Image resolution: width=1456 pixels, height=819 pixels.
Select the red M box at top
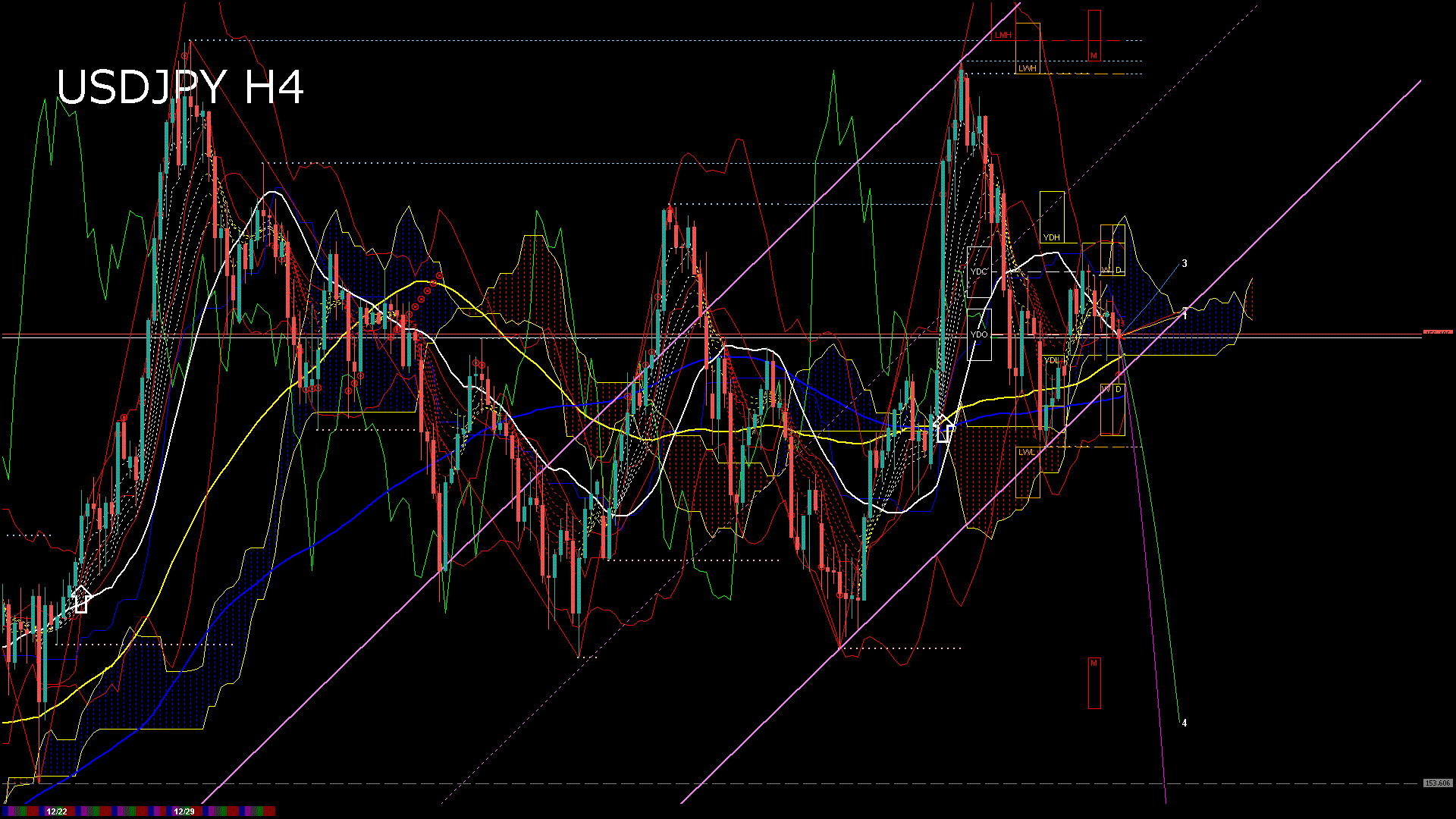pos(1094,55)
